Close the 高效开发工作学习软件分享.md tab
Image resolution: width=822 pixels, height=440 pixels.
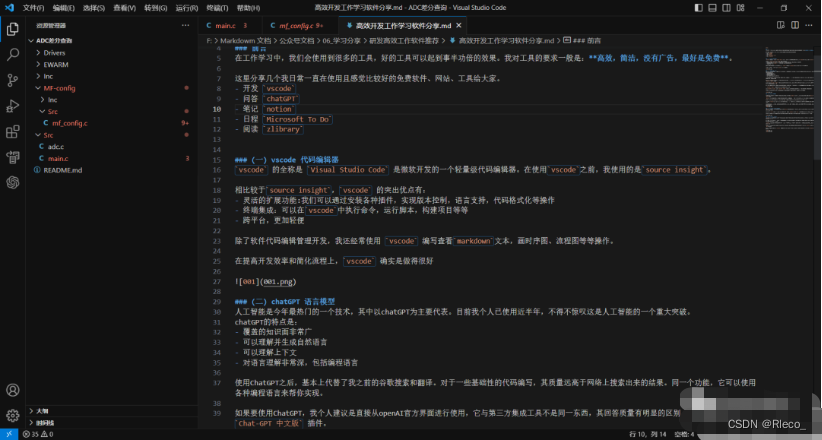pyautogui.click(x=459, y=25)
